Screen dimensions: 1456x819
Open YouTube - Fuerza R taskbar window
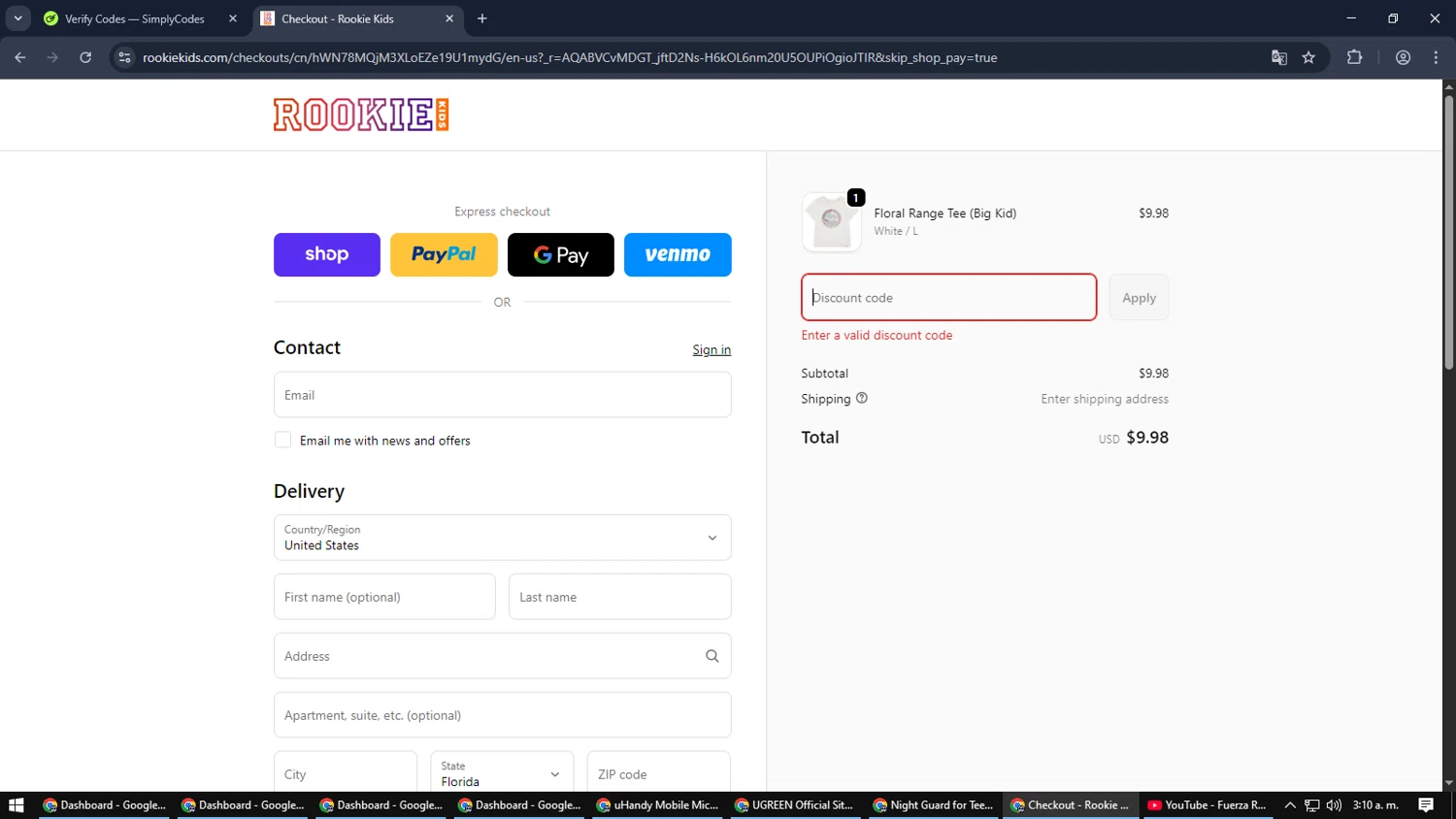click(x=1208, y=805)
